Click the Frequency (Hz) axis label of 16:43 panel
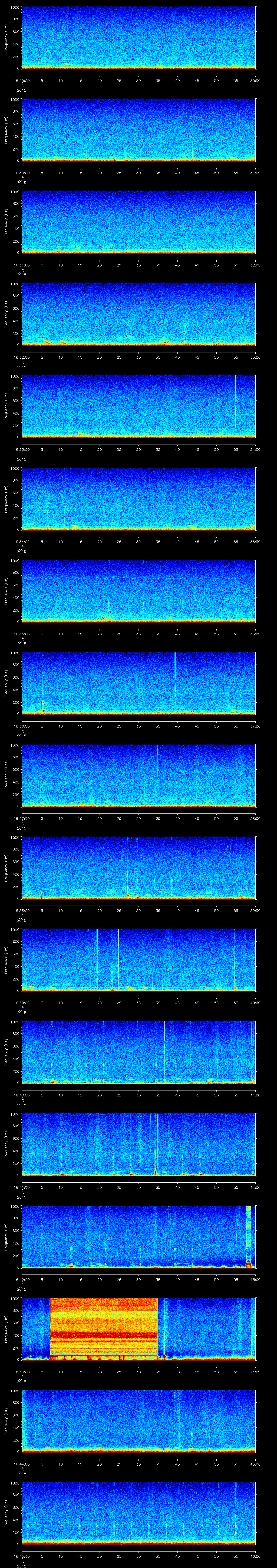The image size is (277, 1568). click(x=6, y=1329)
